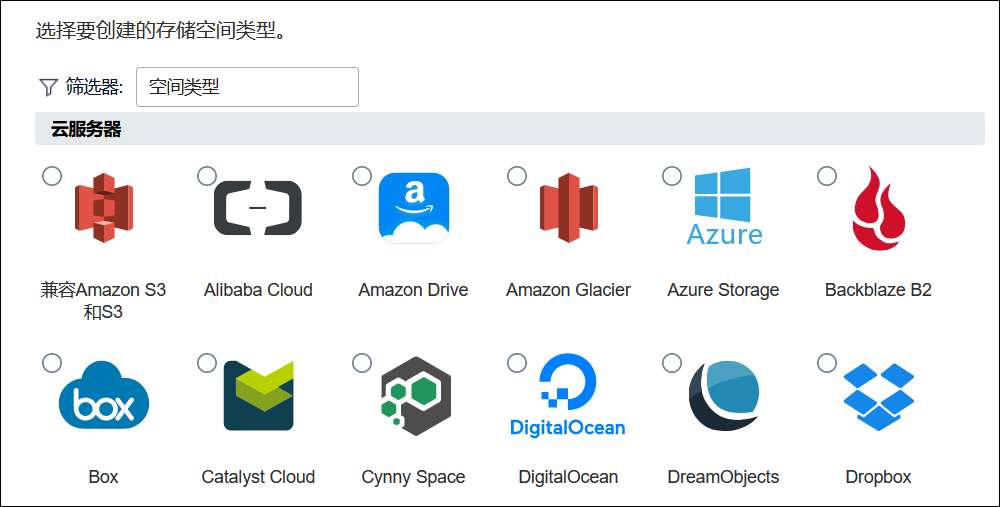The image size is (1000, 507).
Task: Click the Amazon Glacier red logo
Action: (x=568, y=208)
